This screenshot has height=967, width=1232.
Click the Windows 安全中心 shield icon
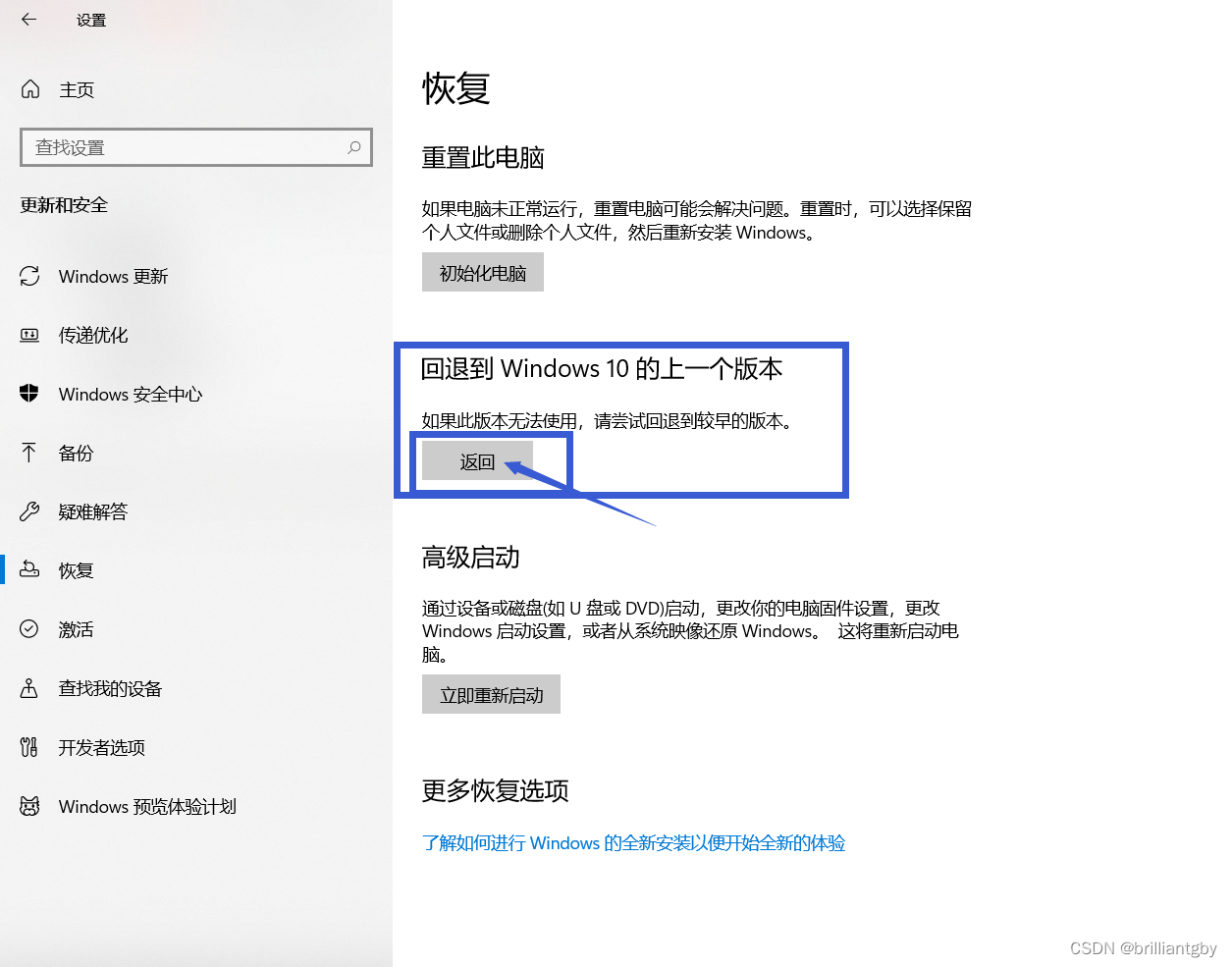[29, 394]
